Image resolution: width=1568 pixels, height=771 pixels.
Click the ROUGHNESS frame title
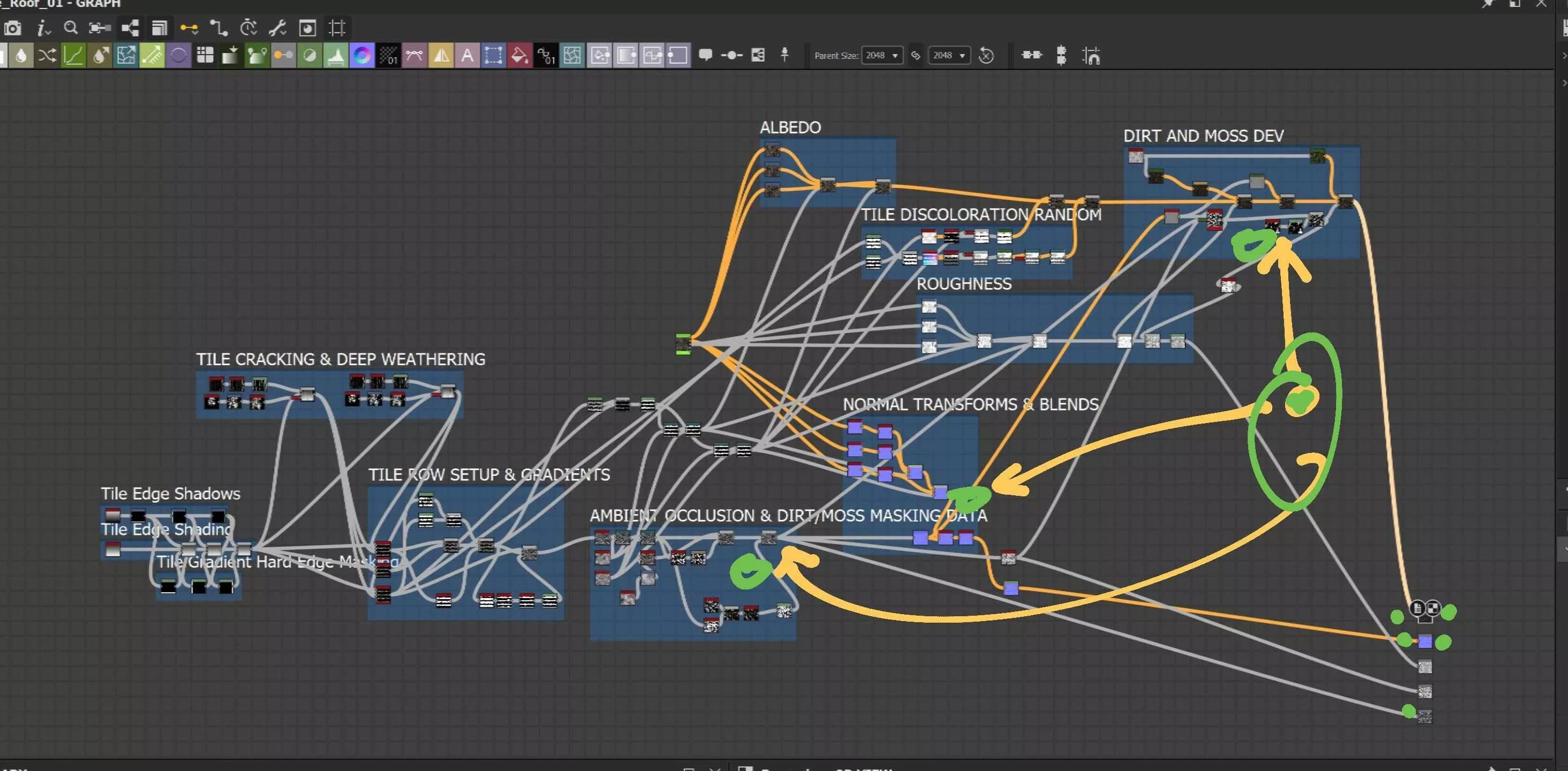(x=964, y=284)
